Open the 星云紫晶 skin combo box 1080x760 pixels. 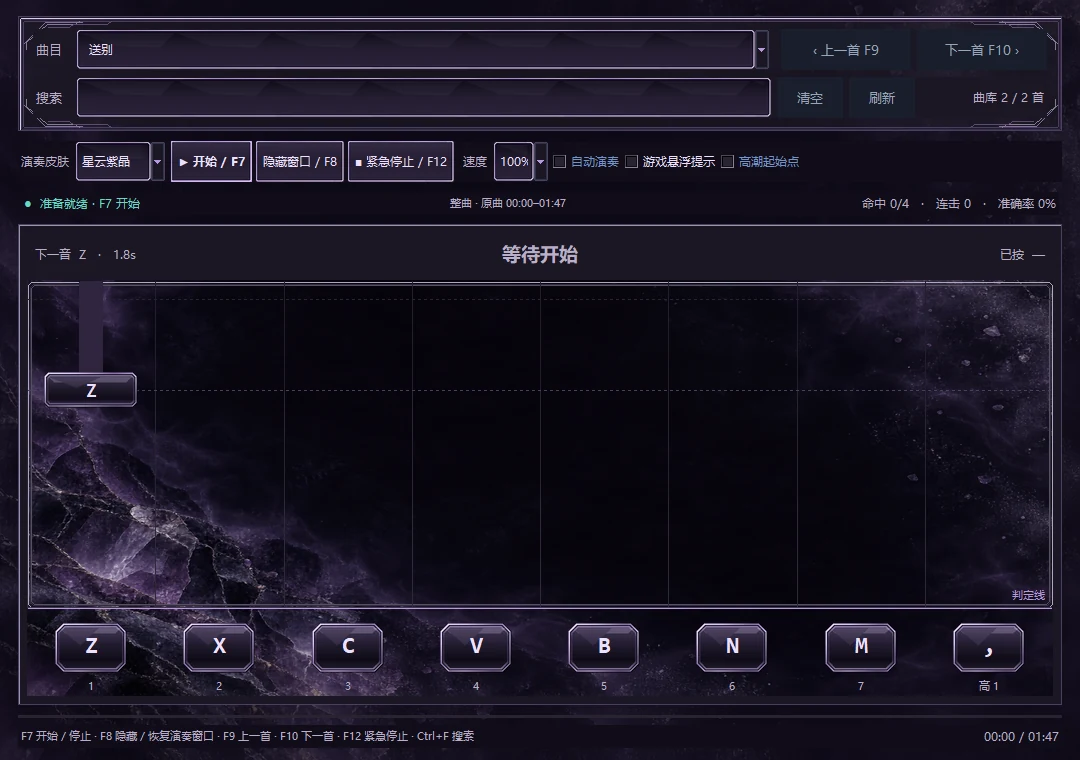point(113,162)
